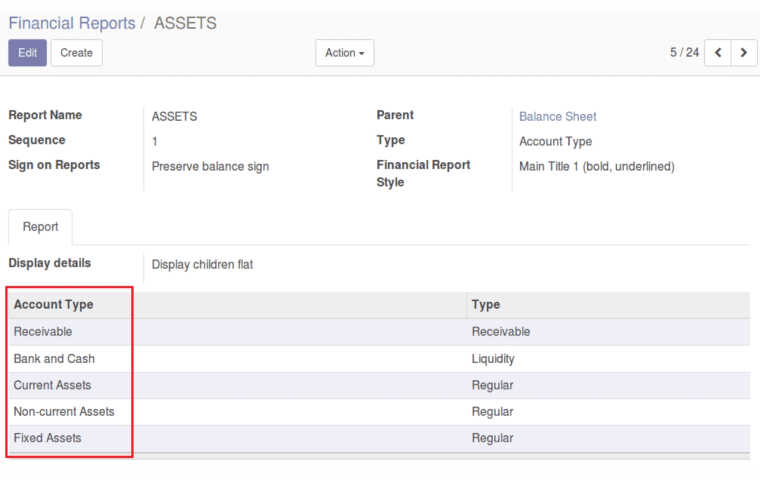Screen dimensions: 760x480
Task: Select the Report tab
Action: tap(40, 227)
